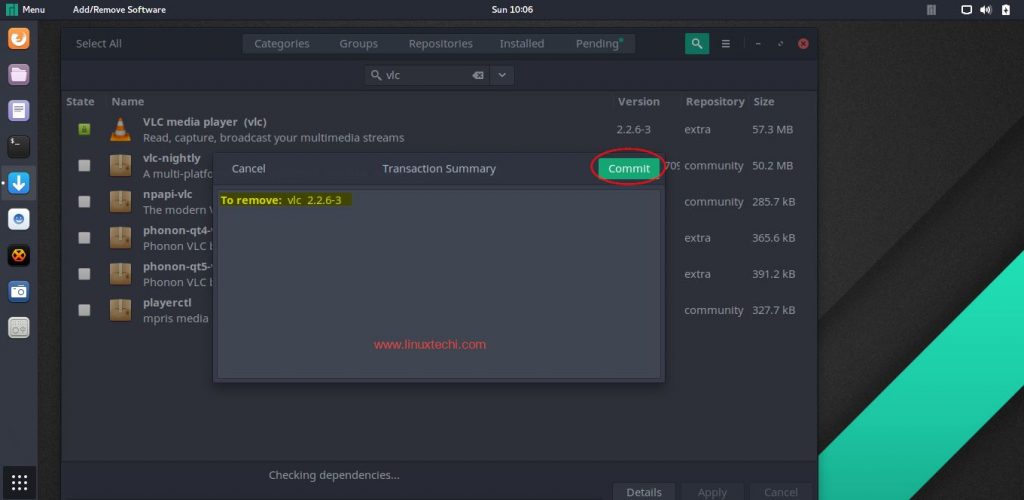Image resolution: width=1024 pixels, height=500 pixels.
Task: Open the Firefox dock icon
Action: click(x=18, y=39)
